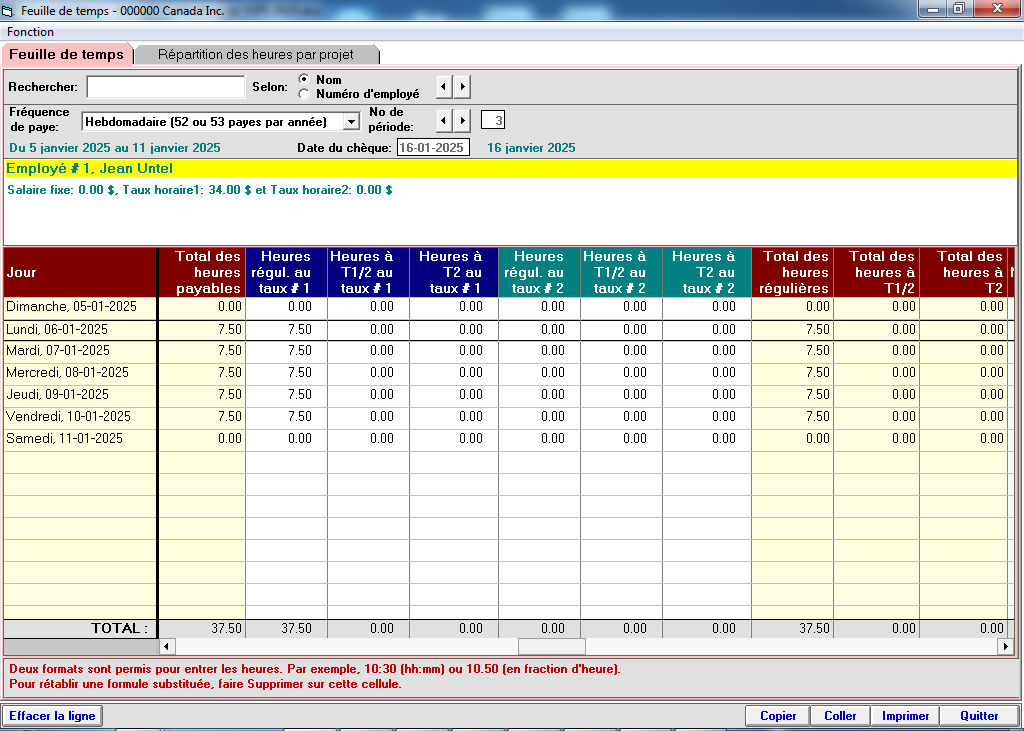Click the Rechercher input field
The image size is (1024, 731).
[165, 88]
